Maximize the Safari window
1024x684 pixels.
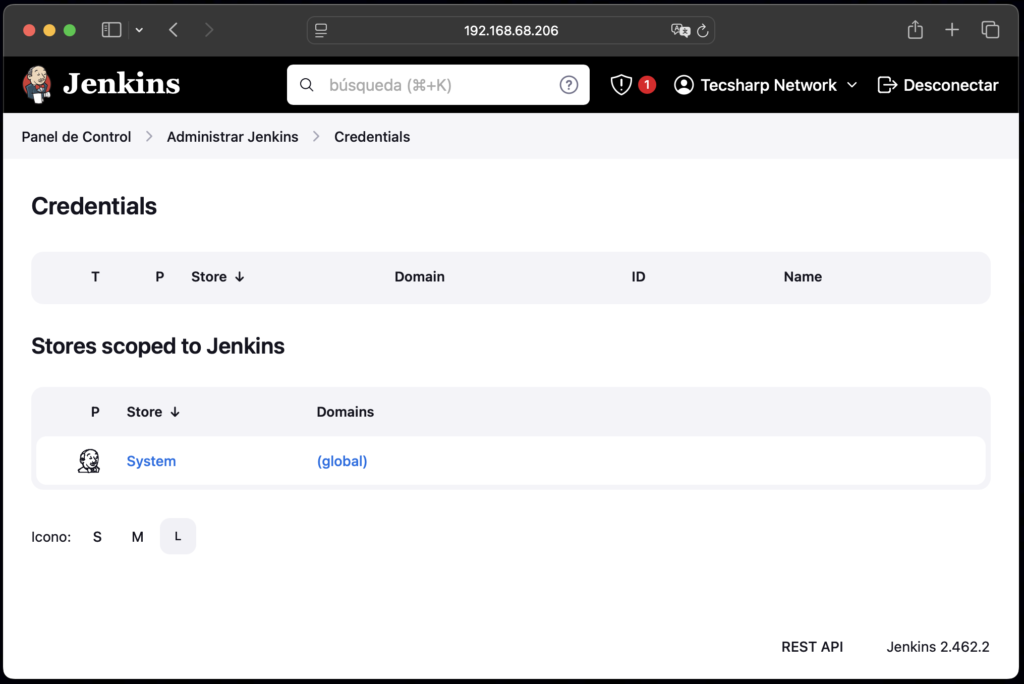(x=70, y=30)
